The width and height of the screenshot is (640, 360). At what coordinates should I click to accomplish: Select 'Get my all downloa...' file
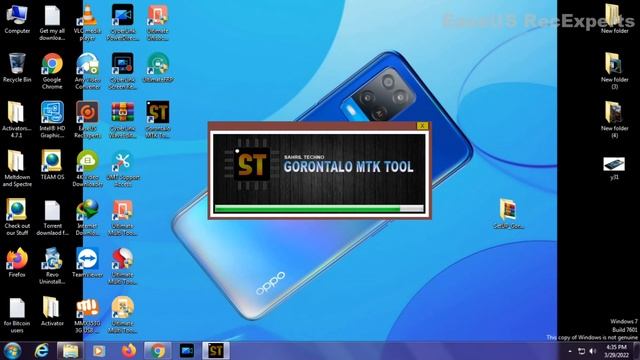coord(52,22)
